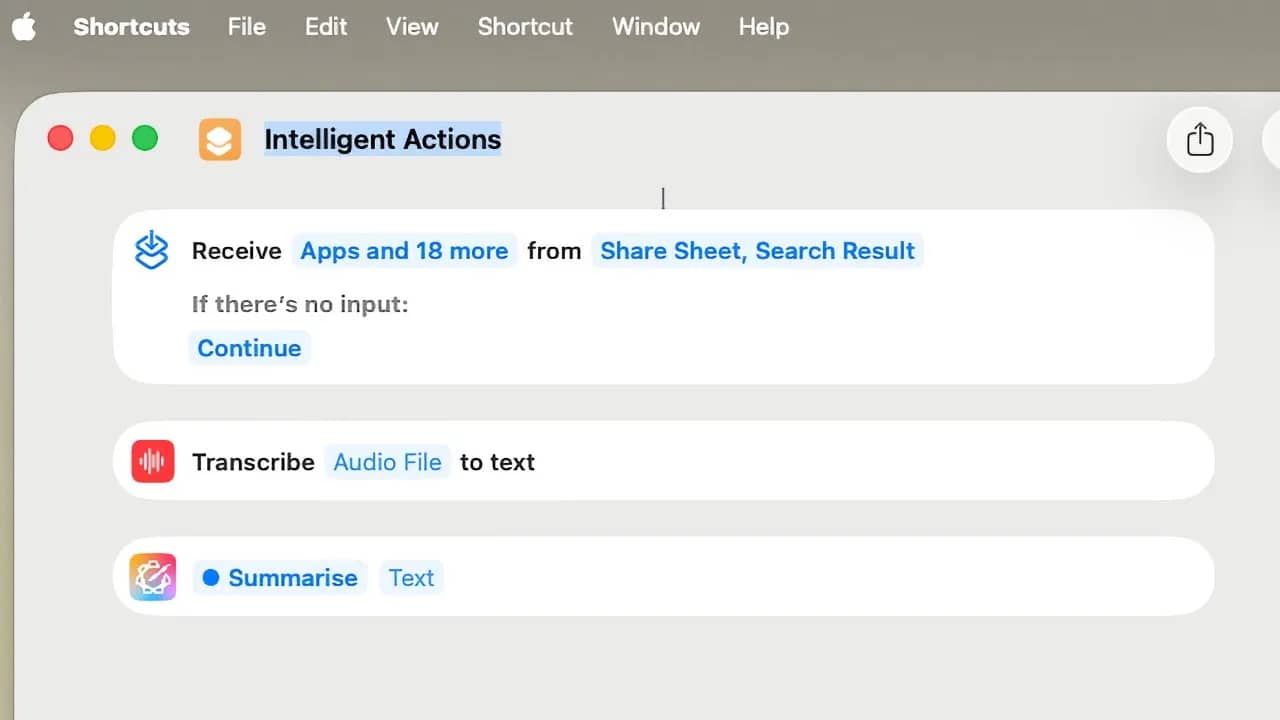Open the 'Summarise' action type dropdown
1280x720 pixels.
coord(281,578)
